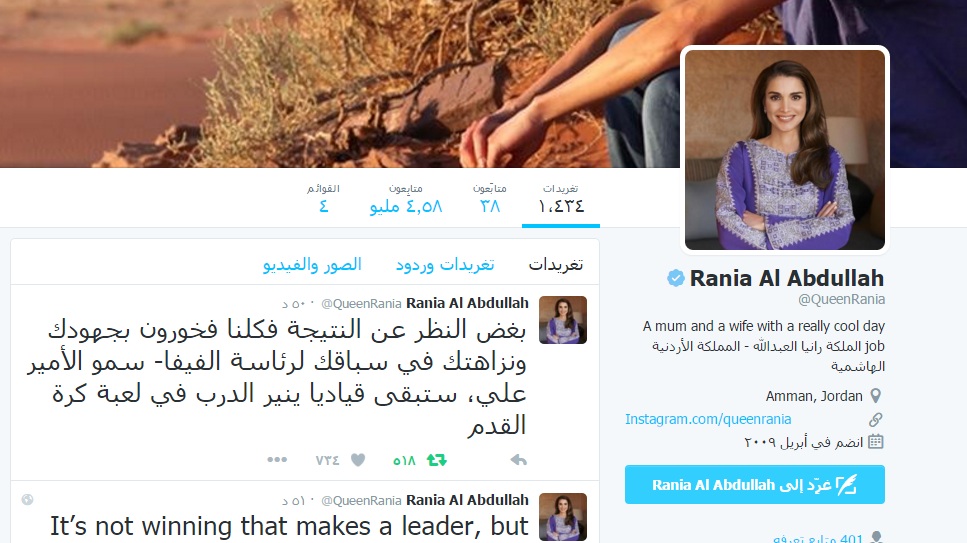Retweet the Arabic FIFA tweet
This screenshot has height=543, width=967.
437,460
